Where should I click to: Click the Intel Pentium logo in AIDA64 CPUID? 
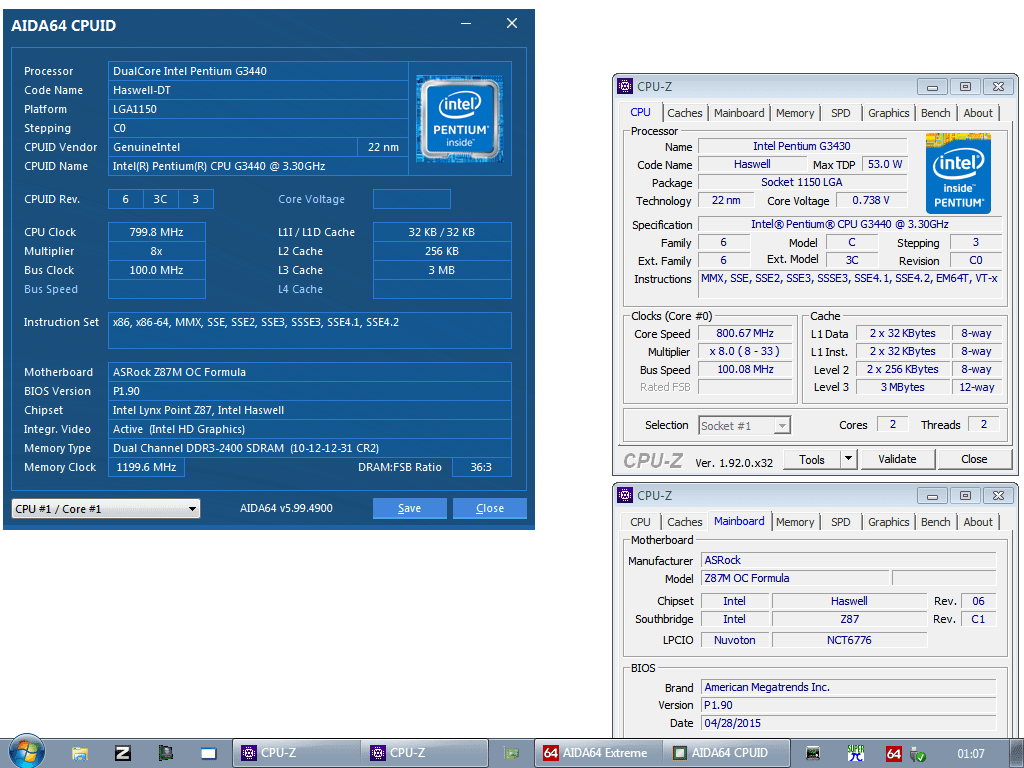[460, 119]
